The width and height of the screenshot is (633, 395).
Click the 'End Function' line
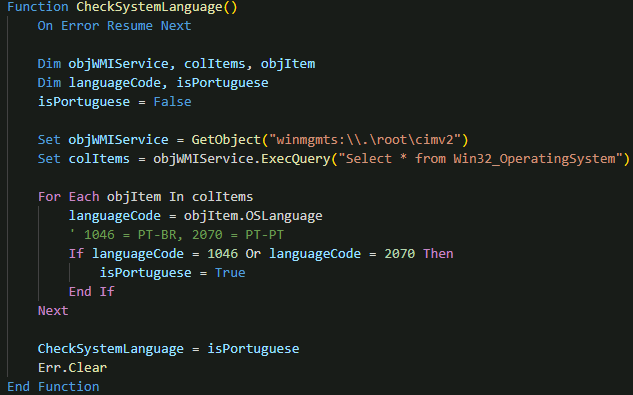pyautogui.click(x=53, y=387)
